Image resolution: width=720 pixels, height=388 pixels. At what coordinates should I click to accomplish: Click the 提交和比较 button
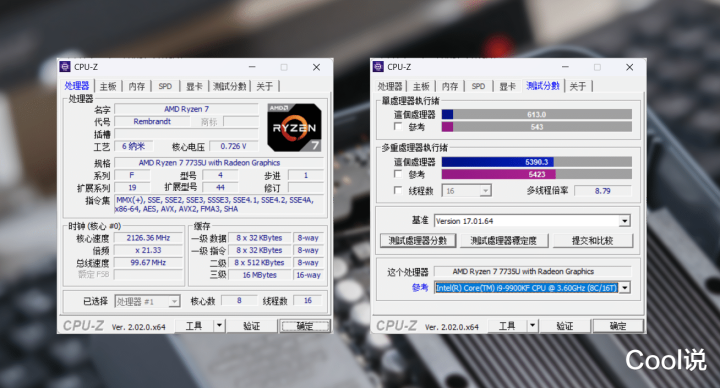tap(592, 241)
